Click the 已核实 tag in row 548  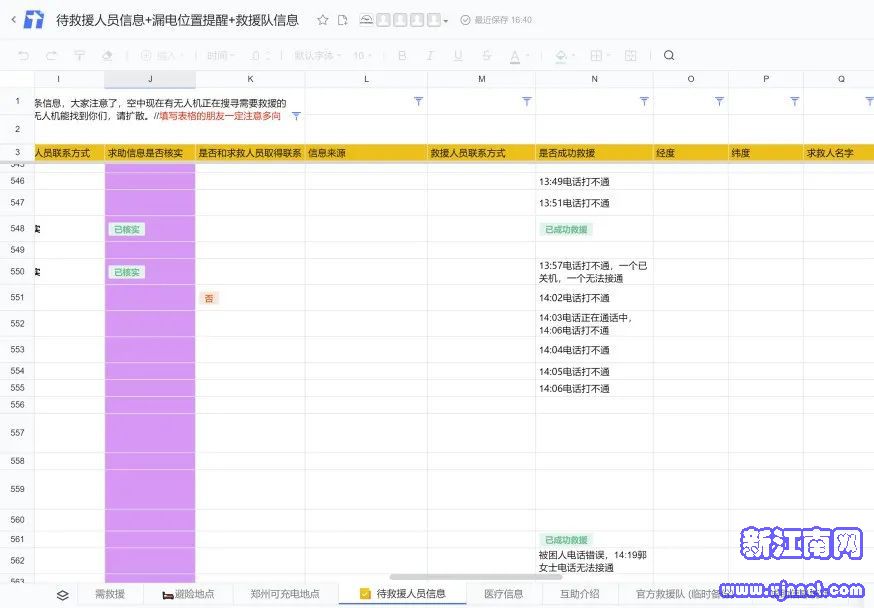pos(127,229)
